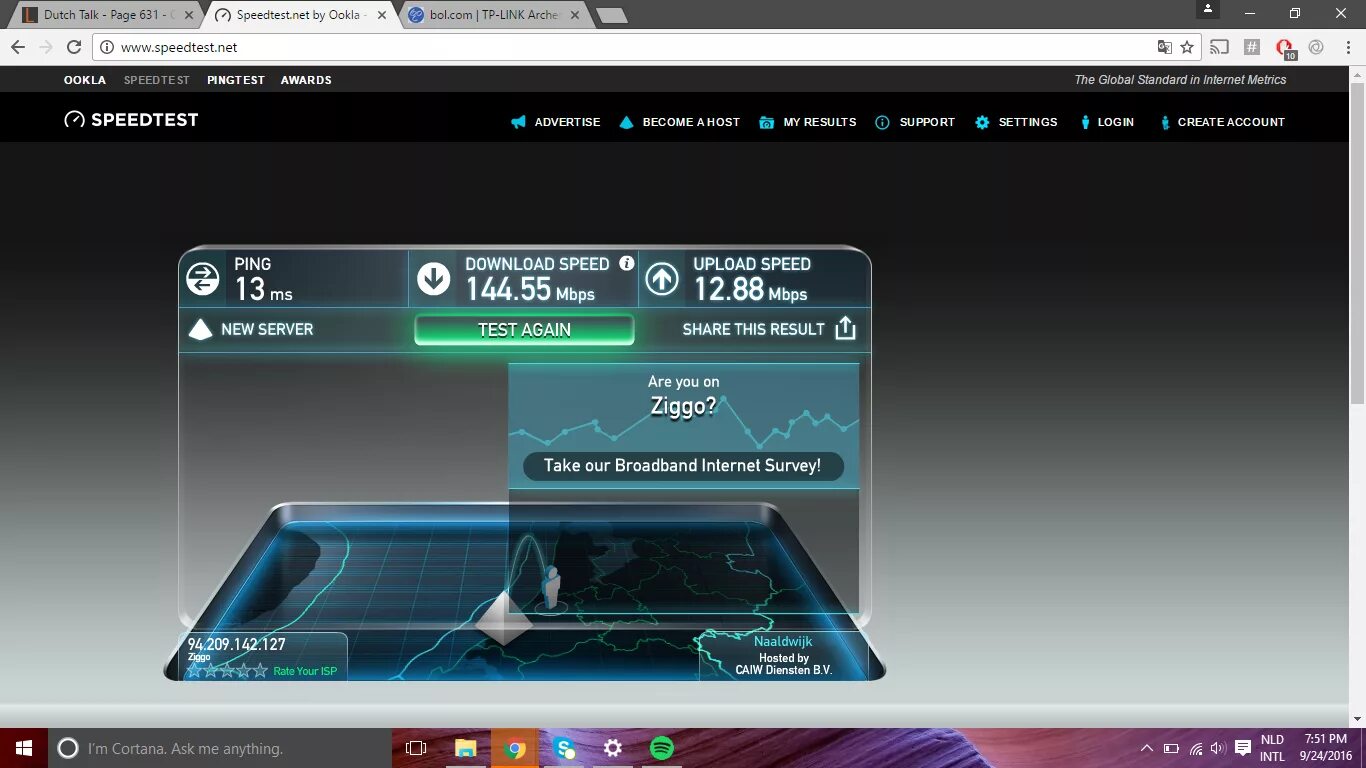The image size is (1366, 768).
Task: Click the upload arrow icon
Action: [x=661, y=279]
